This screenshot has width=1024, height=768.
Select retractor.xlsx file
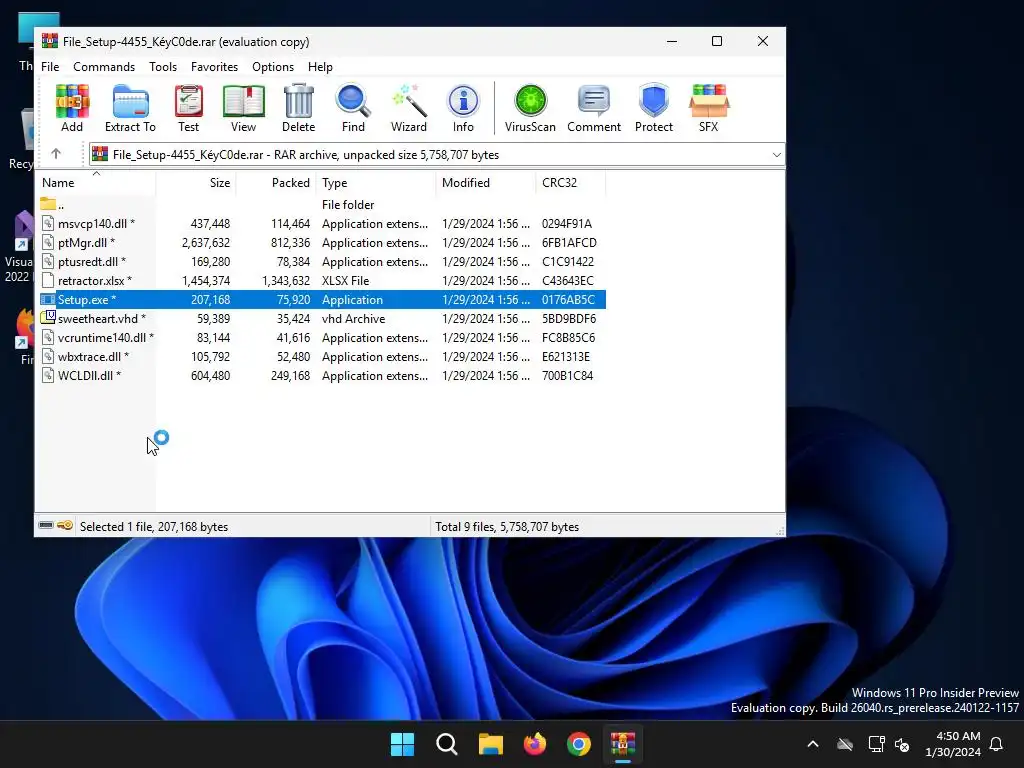tap(95, 280)
